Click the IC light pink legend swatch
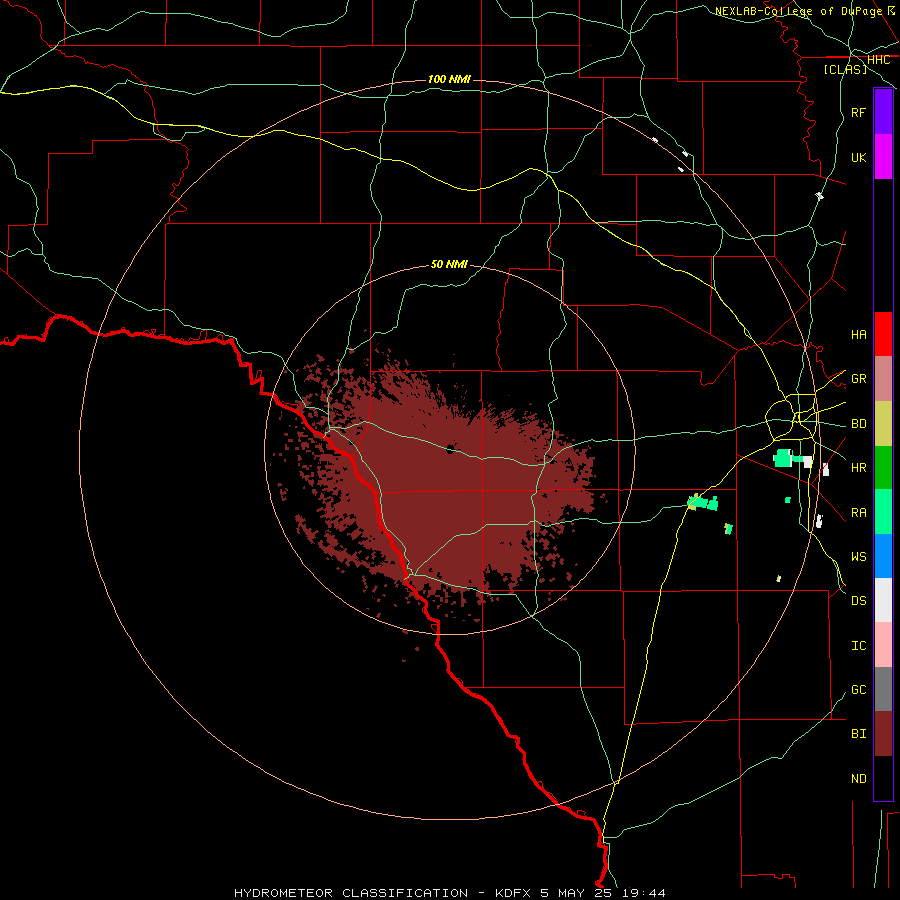 point(883,645)
